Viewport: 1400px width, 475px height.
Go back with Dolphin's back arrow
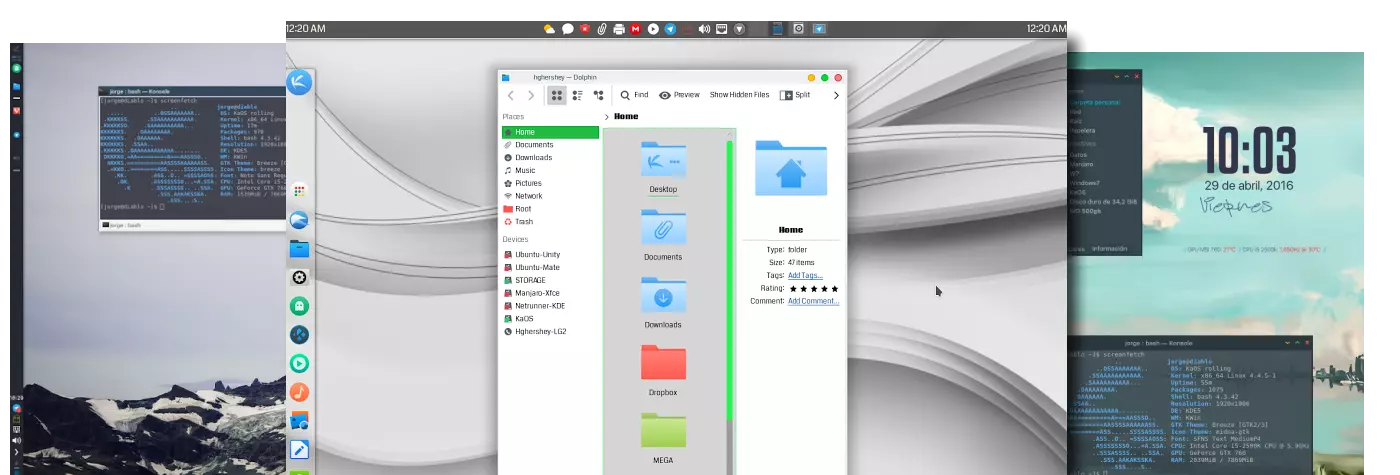click(x=511, y=96)
